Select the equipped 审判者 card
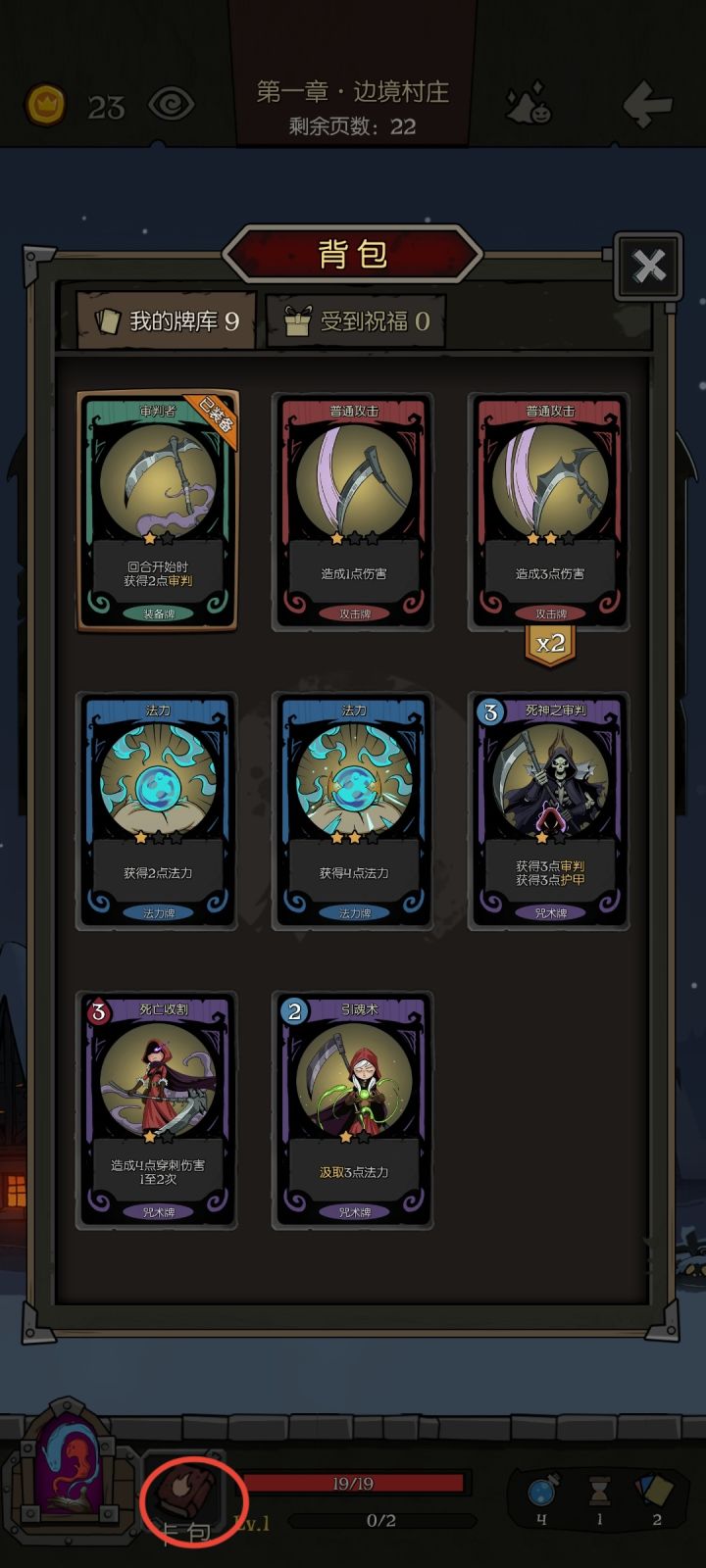706x1568 pixels. [x=158, y=510]
